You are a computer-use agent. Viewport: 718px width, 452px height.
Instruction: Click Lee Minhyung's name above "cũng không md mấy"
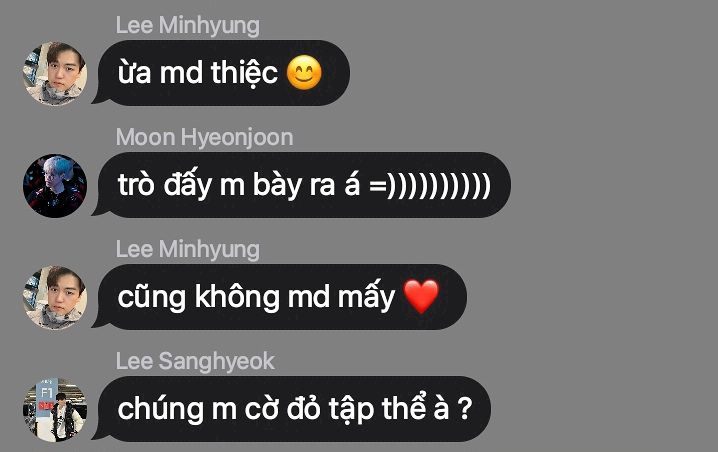click(188, 250)
